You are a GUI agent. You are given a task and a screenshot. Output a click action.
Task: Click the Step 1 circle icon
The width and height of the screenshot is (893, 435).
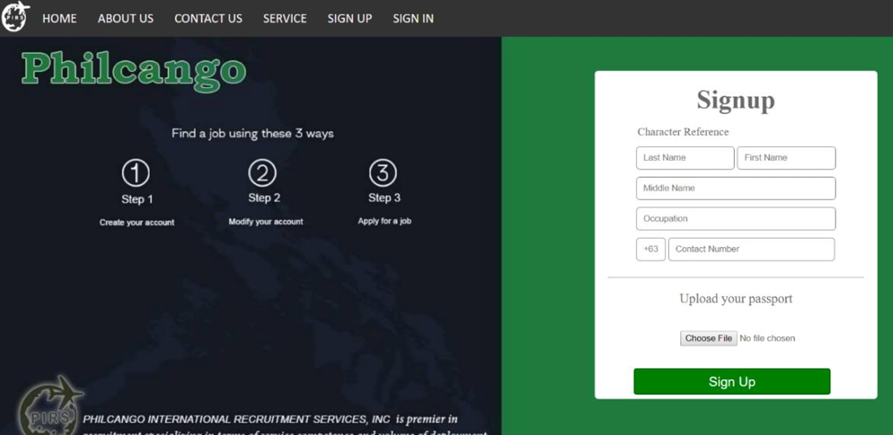136,173
